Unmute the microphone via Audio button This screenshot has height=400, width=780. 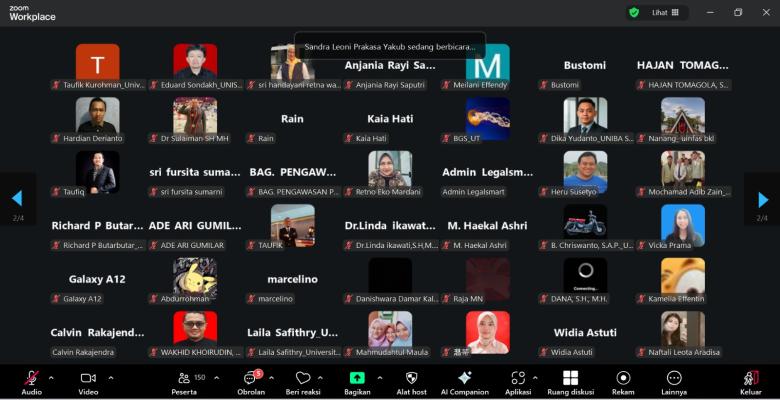31,378
